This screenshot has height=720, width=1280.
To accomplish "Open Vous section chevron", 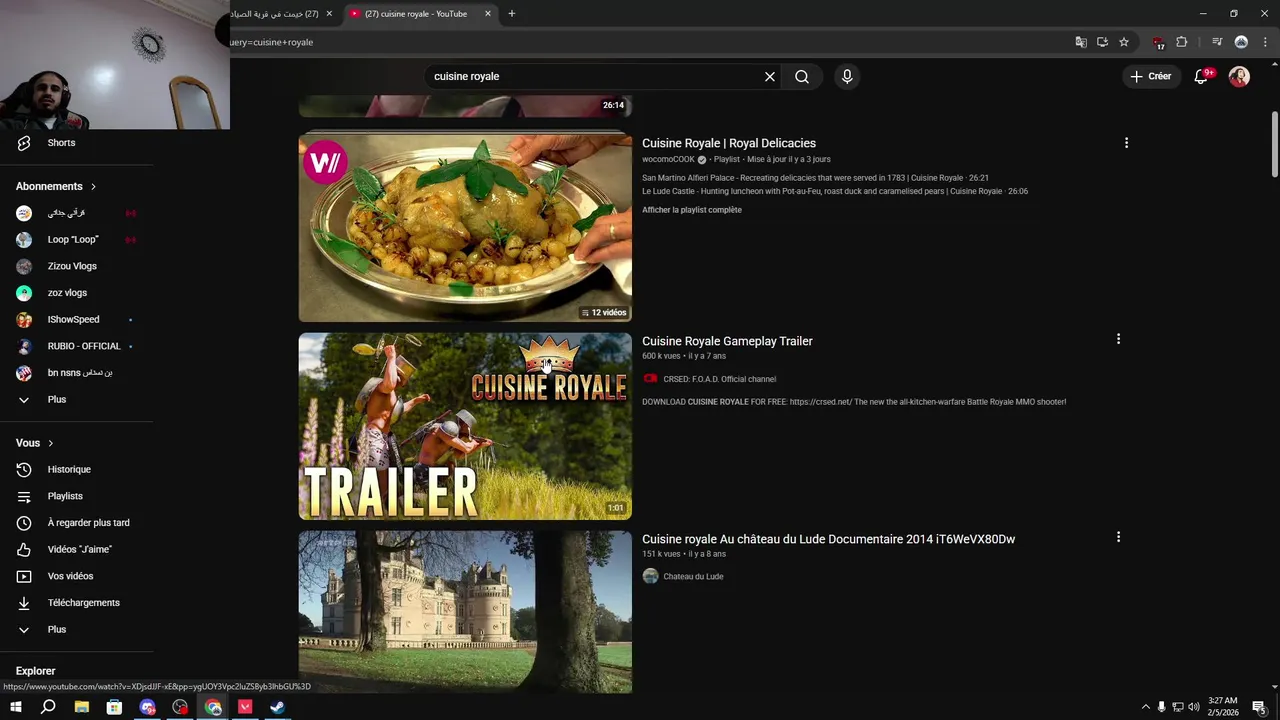I will point(50,443).
